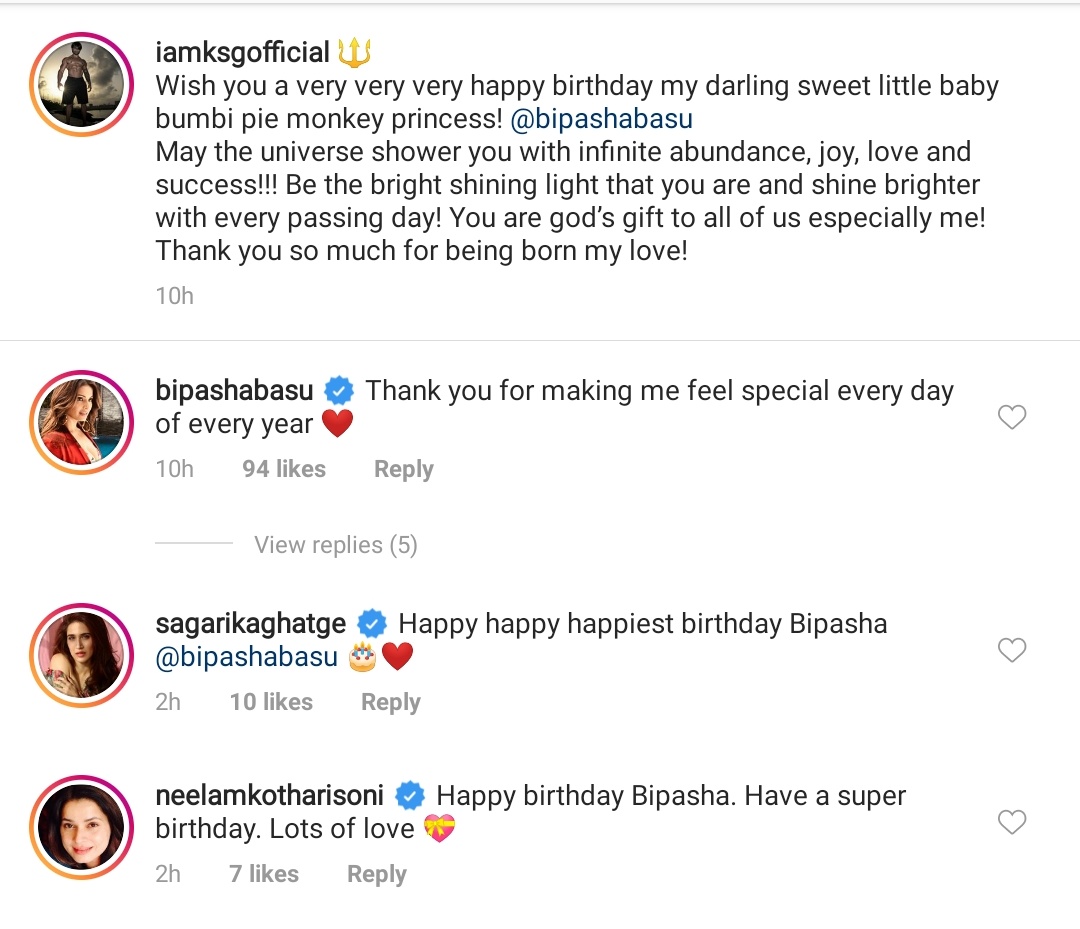Open the iamksgofficial username link
The width and height of the screenshot is (1080, 929).
[242, 51]
